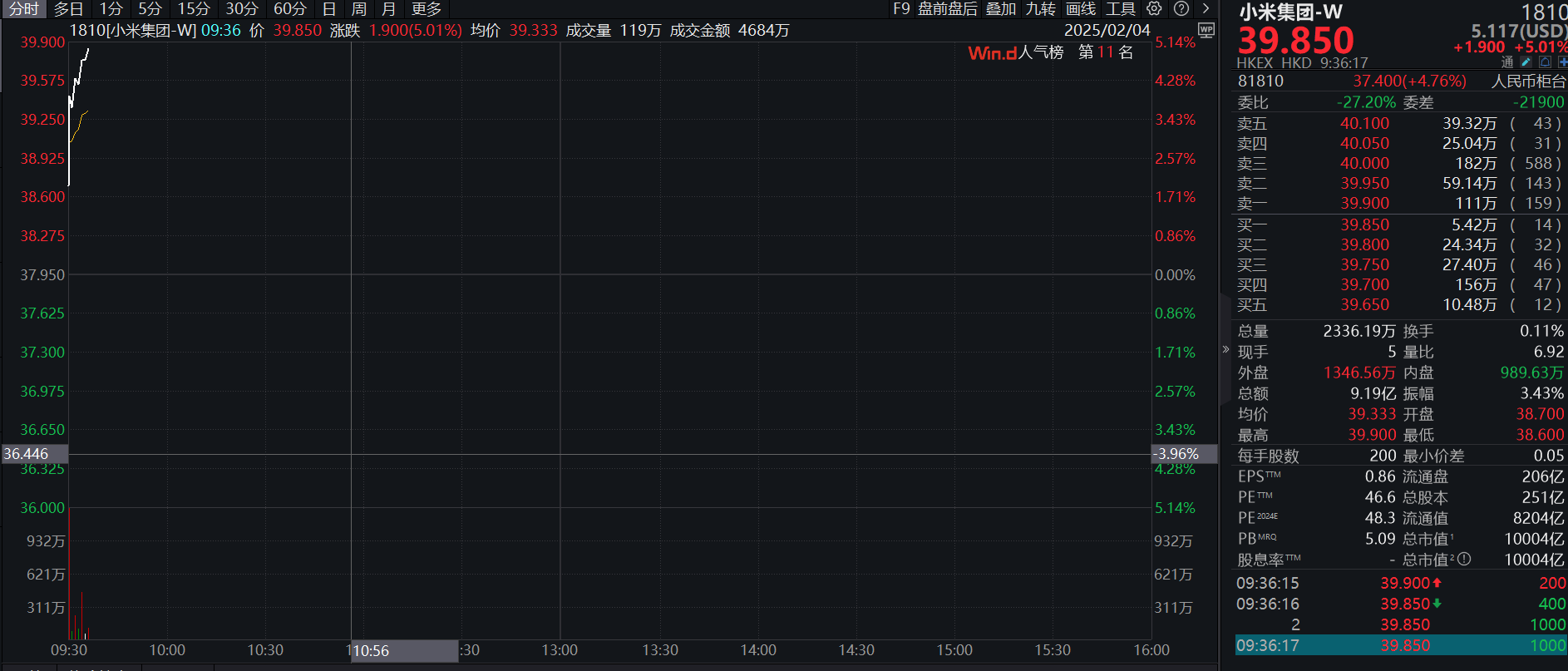
Task: Open the F9 deep data button
Action: (901, 9)
